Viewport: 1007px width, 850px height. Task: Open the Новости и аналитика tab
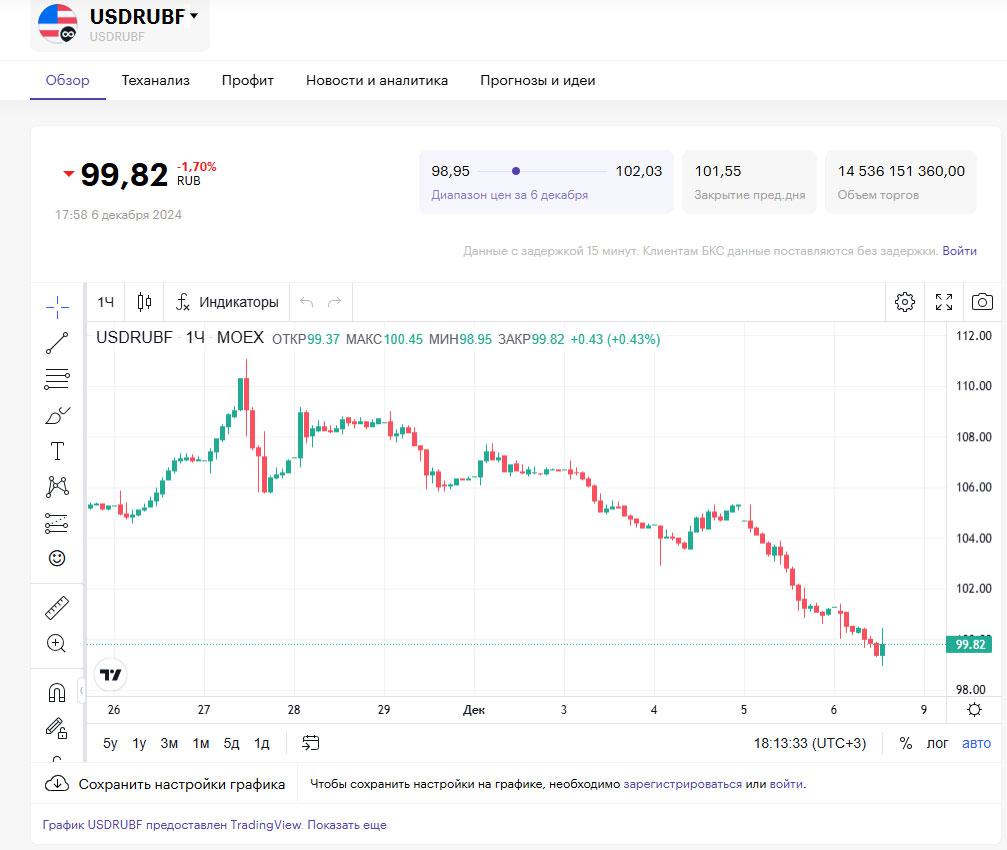click(376, 80)
